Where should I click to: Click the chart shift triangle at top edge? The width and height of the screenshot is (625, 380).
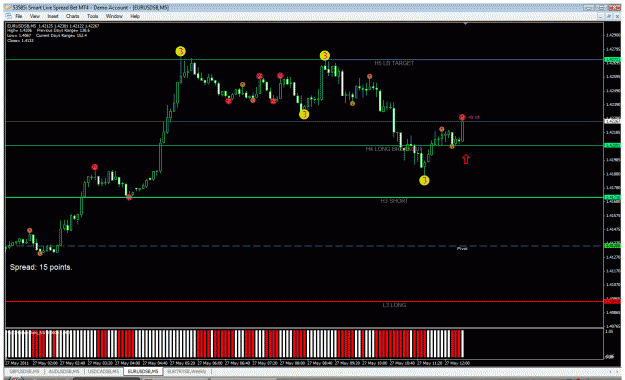465,24
